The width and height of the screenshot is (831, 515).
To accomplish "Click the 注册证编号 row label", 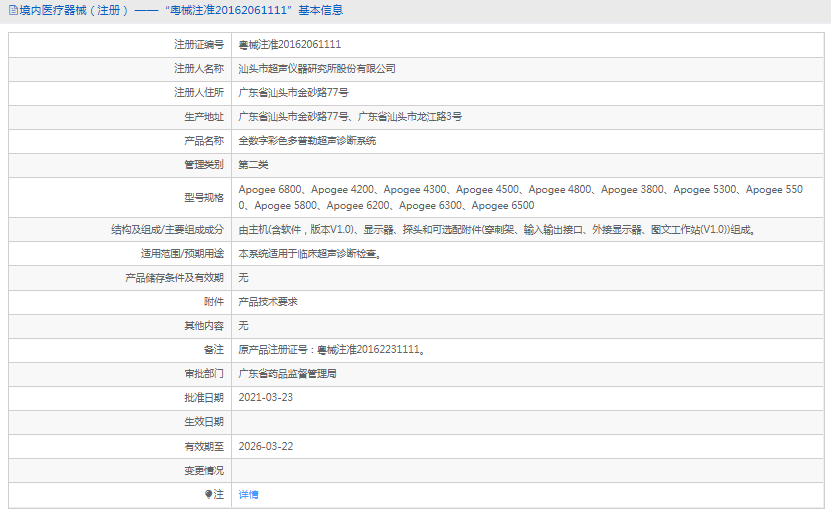I will (x=199, y=45).
